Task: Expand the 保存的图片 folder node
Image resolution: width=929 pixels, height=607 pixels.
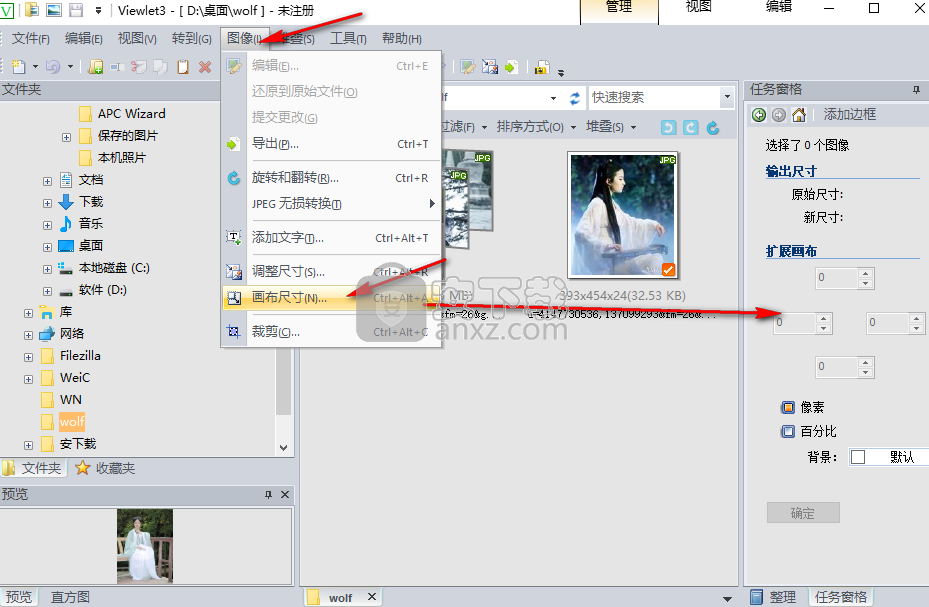Action: click(x=66, y=137)
